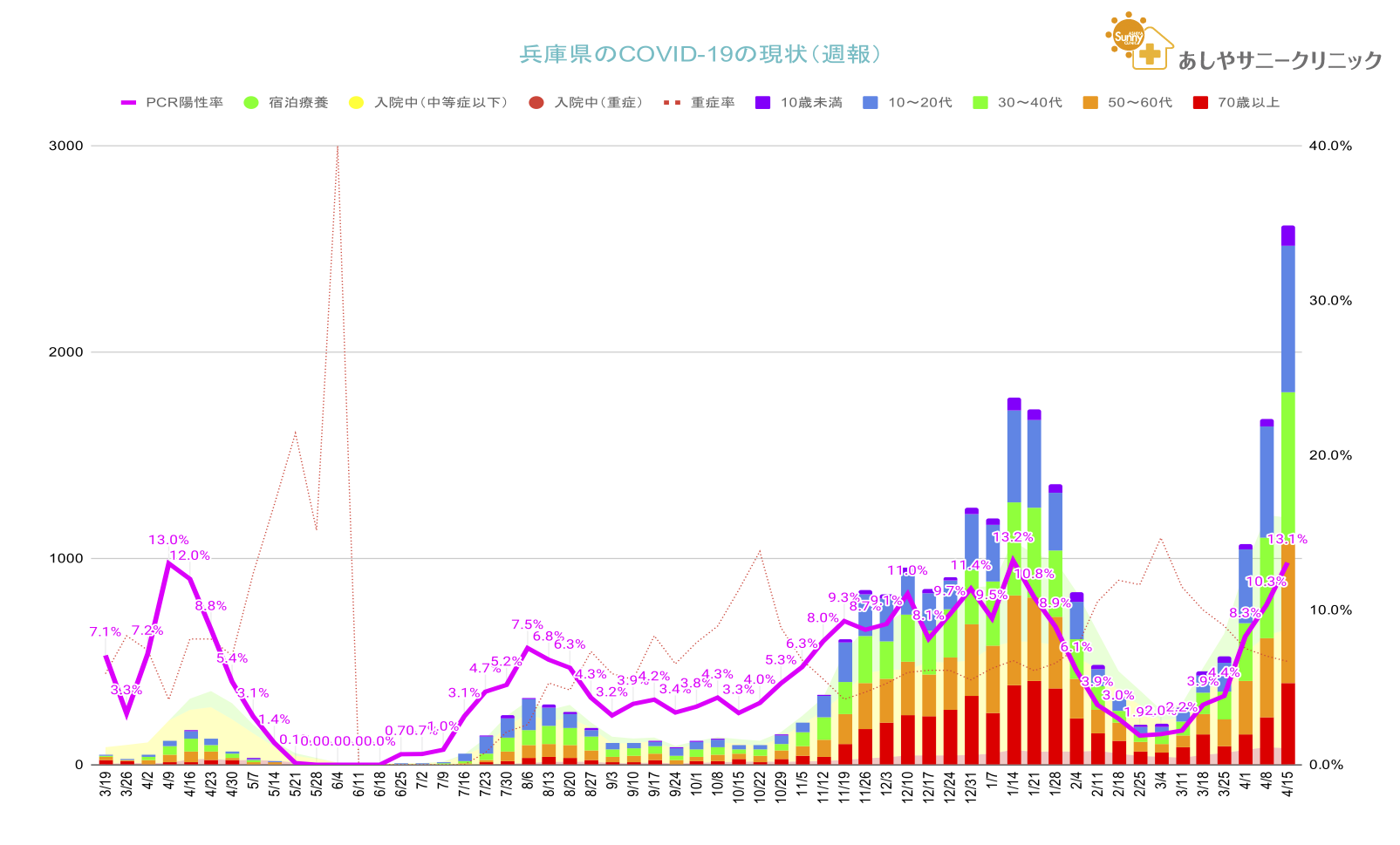Click the orange 50〜60代 legend square

pos(1089,103)
